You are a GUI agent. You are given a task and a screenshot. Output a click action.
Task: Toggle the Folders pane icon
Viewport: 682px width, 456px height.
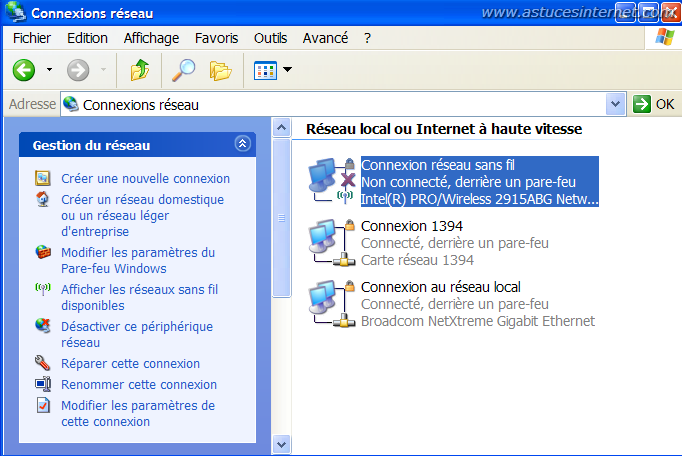(x=220, y=70)
